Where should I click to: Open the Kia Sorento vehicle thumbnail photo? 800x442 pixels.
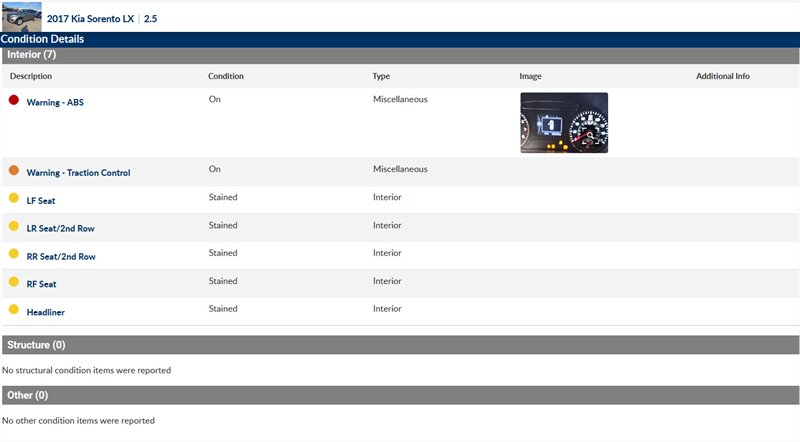coord(21,16)
